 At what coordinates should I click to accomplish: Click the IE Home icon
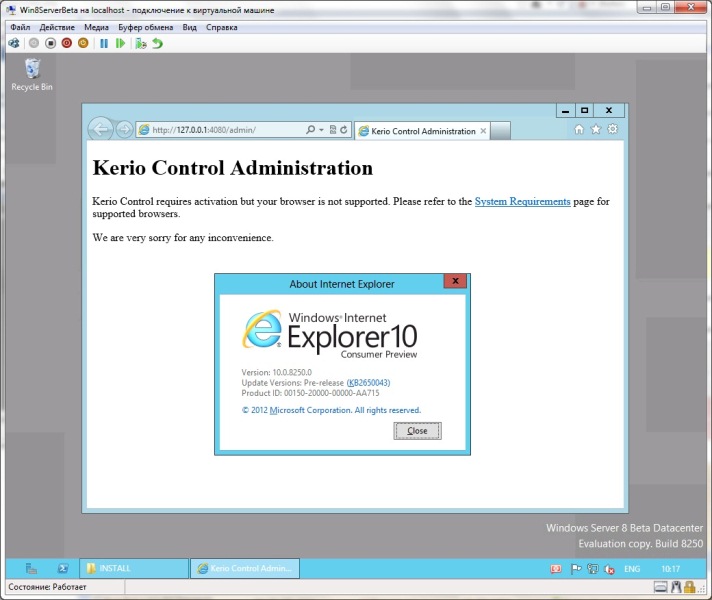pyautogui.click(x=578, y=129)
